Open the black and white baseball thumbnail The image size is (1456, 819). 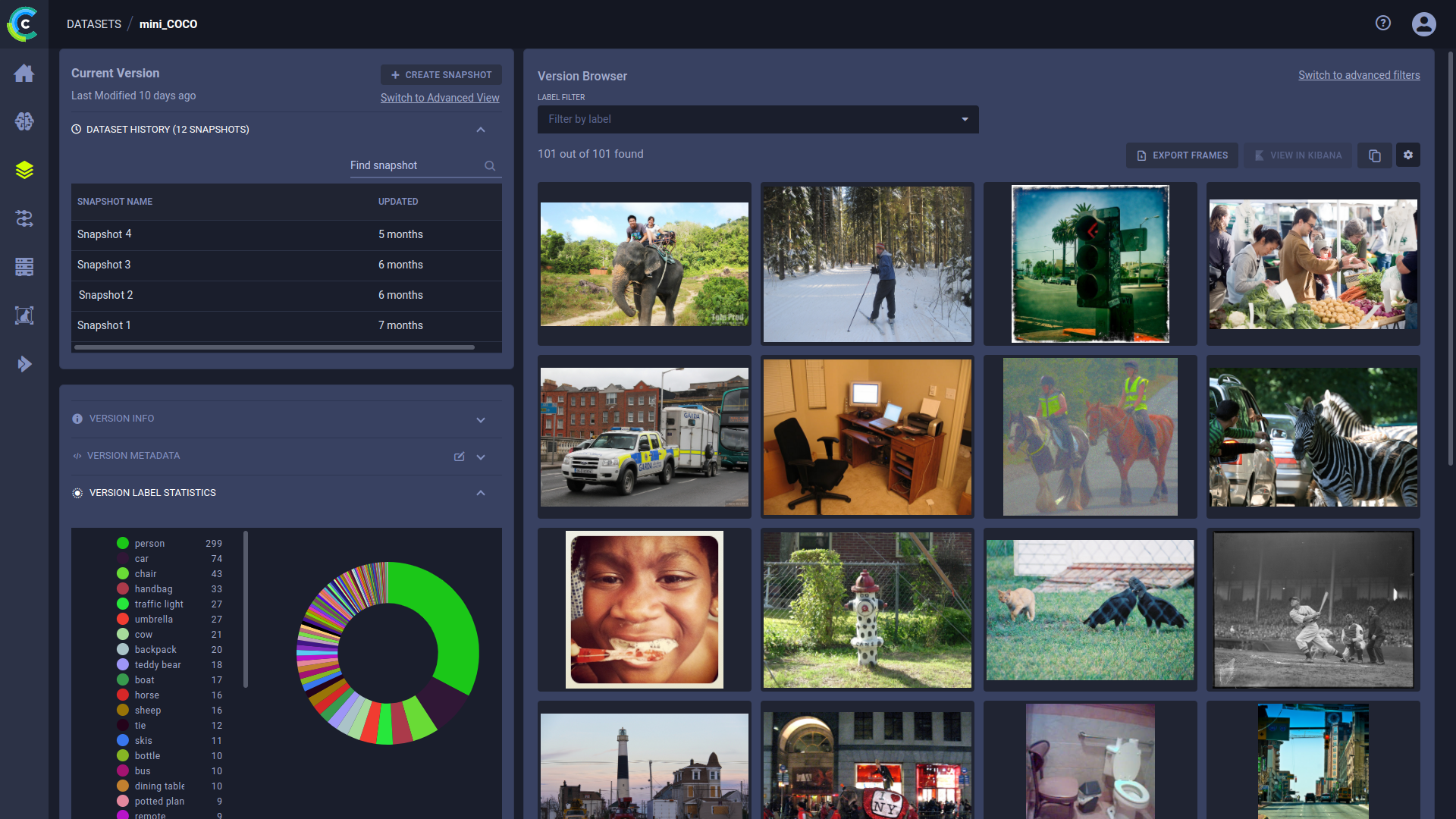pyautogui.click(x=1313, y=610)
